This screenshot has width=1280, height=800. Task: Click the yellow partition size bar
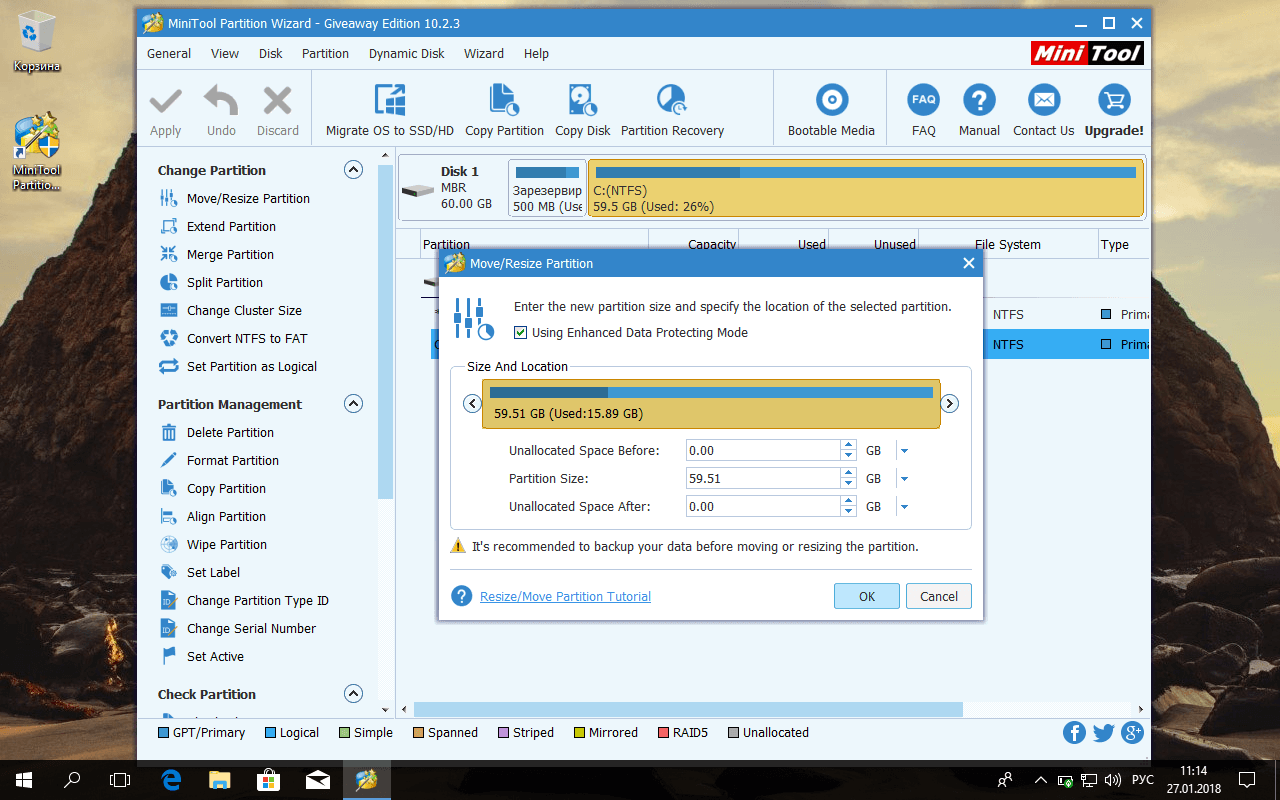click(x=711, y=404)
